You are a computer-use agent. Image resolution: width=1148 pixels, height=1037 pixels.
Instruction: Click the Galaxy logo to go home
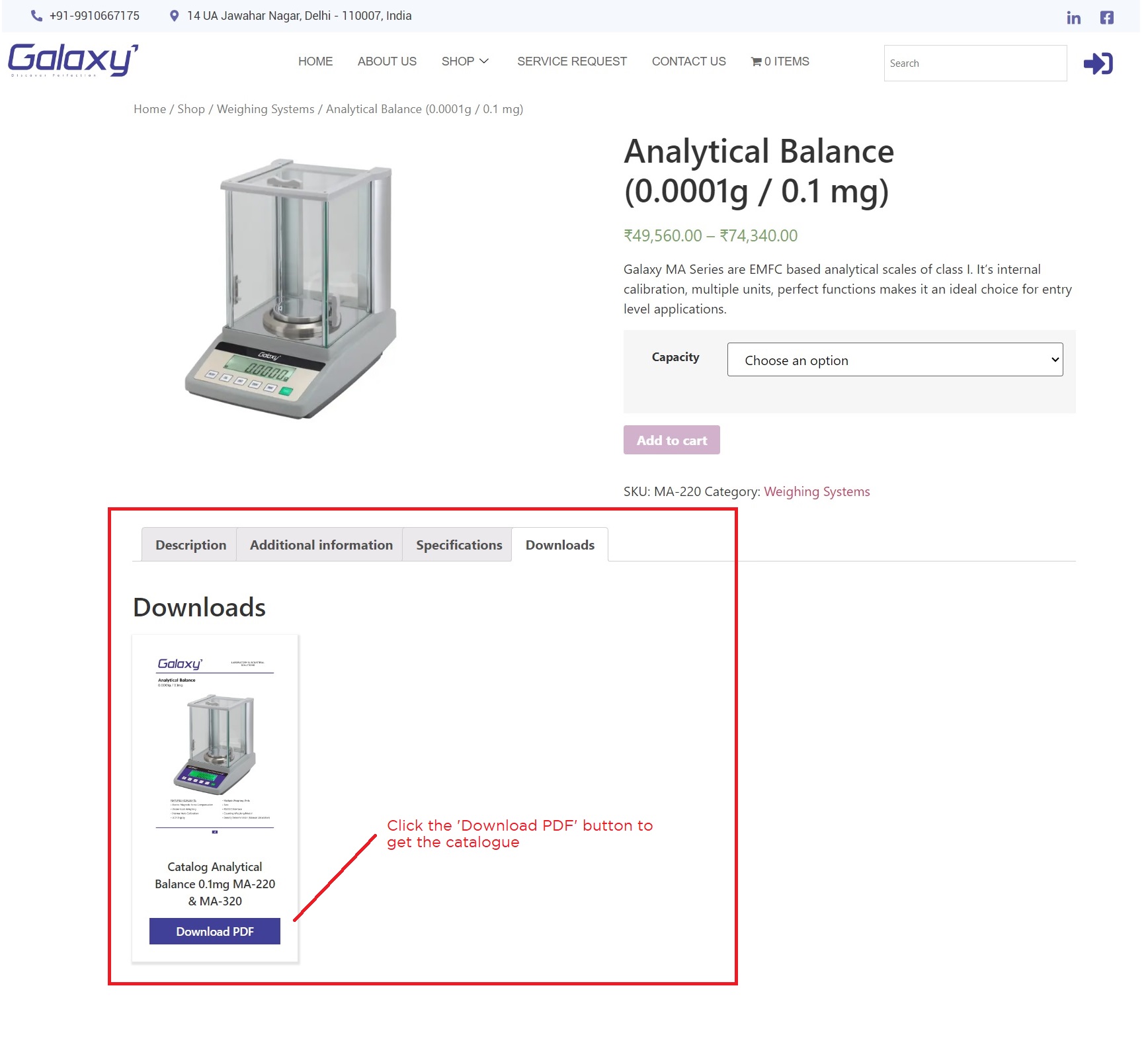coord(71,58)
